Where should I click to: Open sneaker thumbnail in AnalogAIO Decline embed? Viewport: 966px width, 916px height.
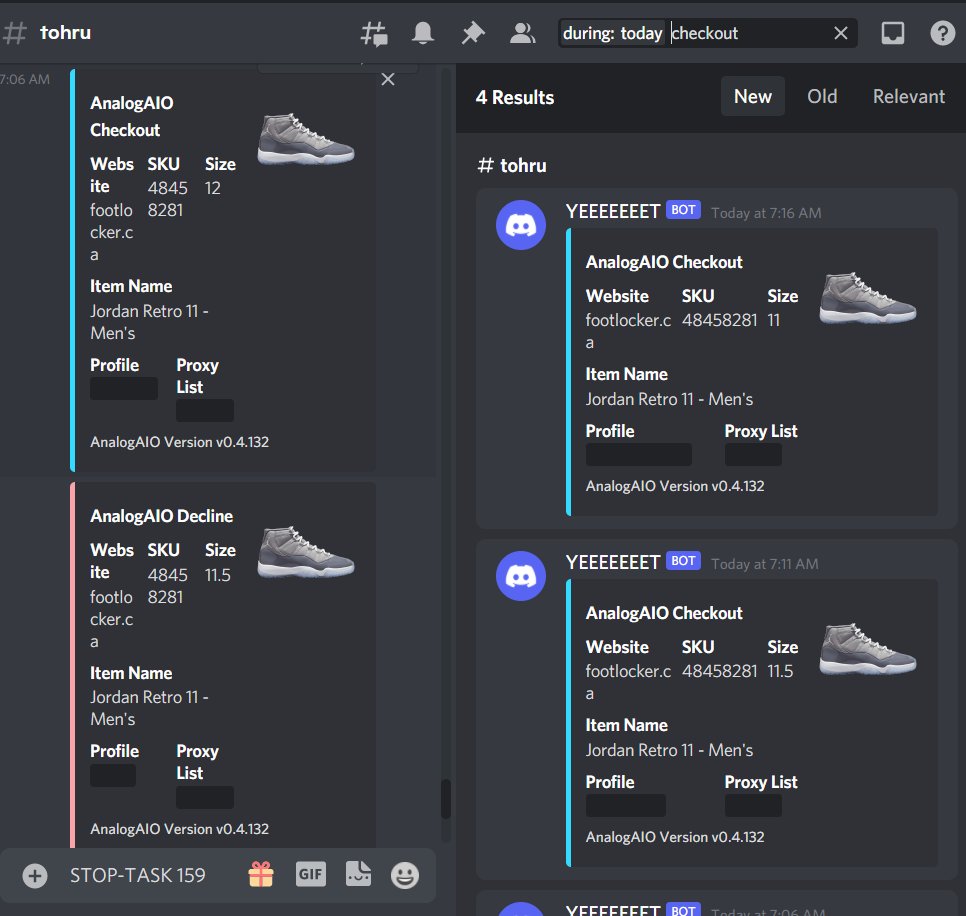tap(306, 553)
